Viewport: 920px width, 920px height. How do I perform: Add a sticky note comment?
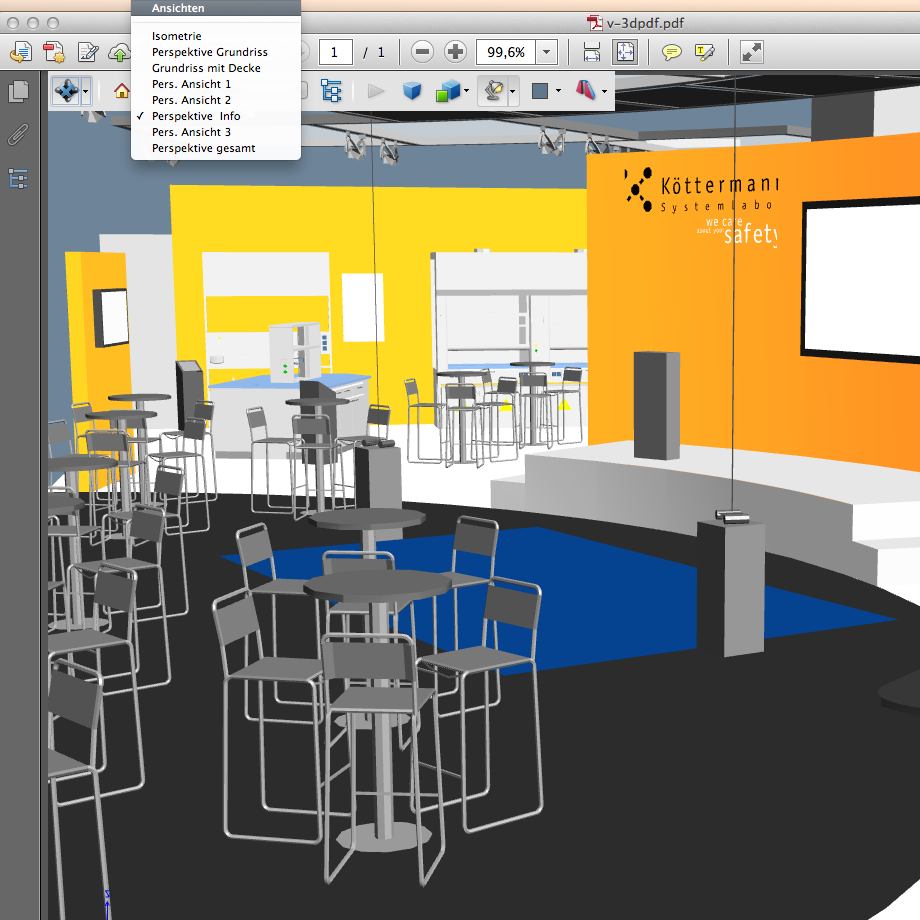pyautogui.click(x=672, y=51)
